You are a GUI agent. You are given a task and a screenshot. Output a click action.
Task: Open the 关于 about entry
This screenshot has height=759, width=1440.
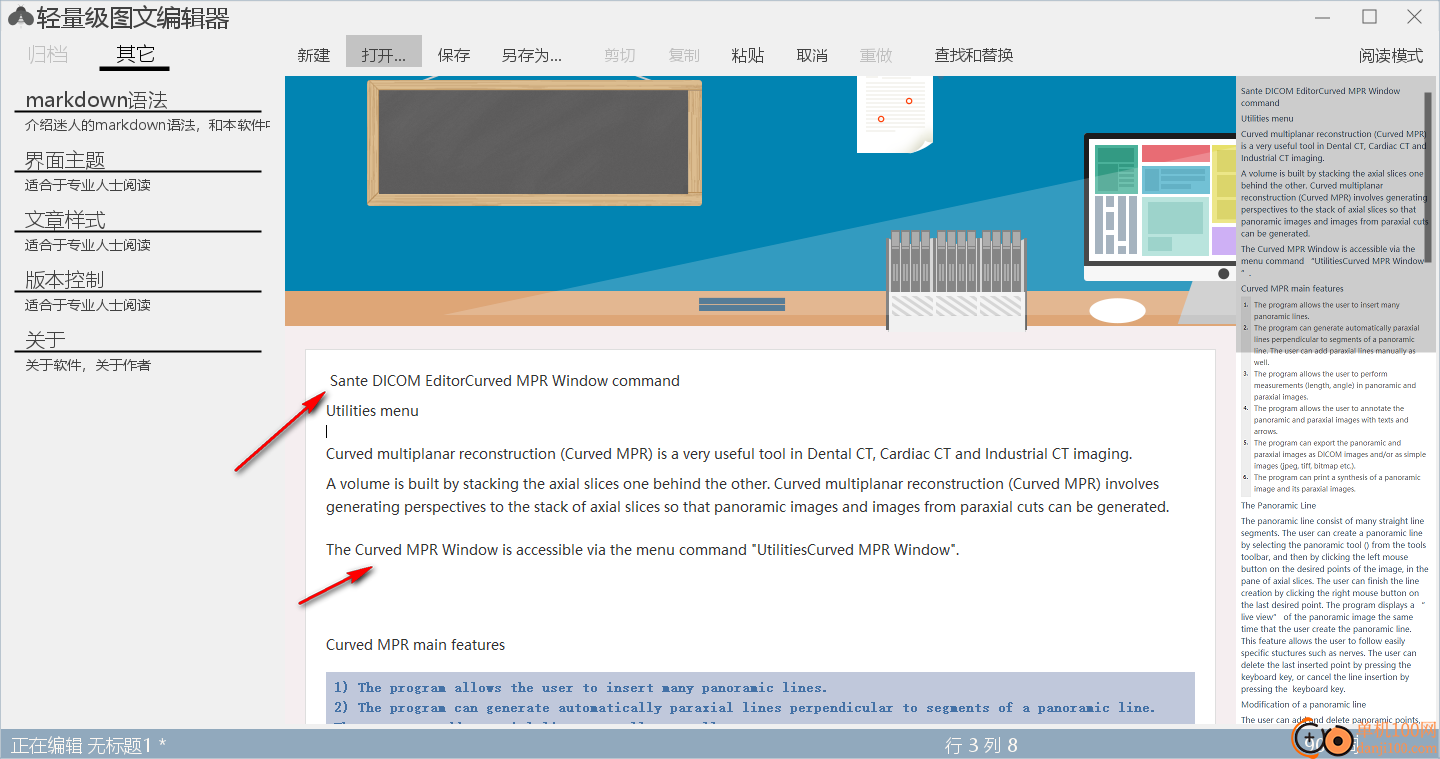[x=45, y=340]
